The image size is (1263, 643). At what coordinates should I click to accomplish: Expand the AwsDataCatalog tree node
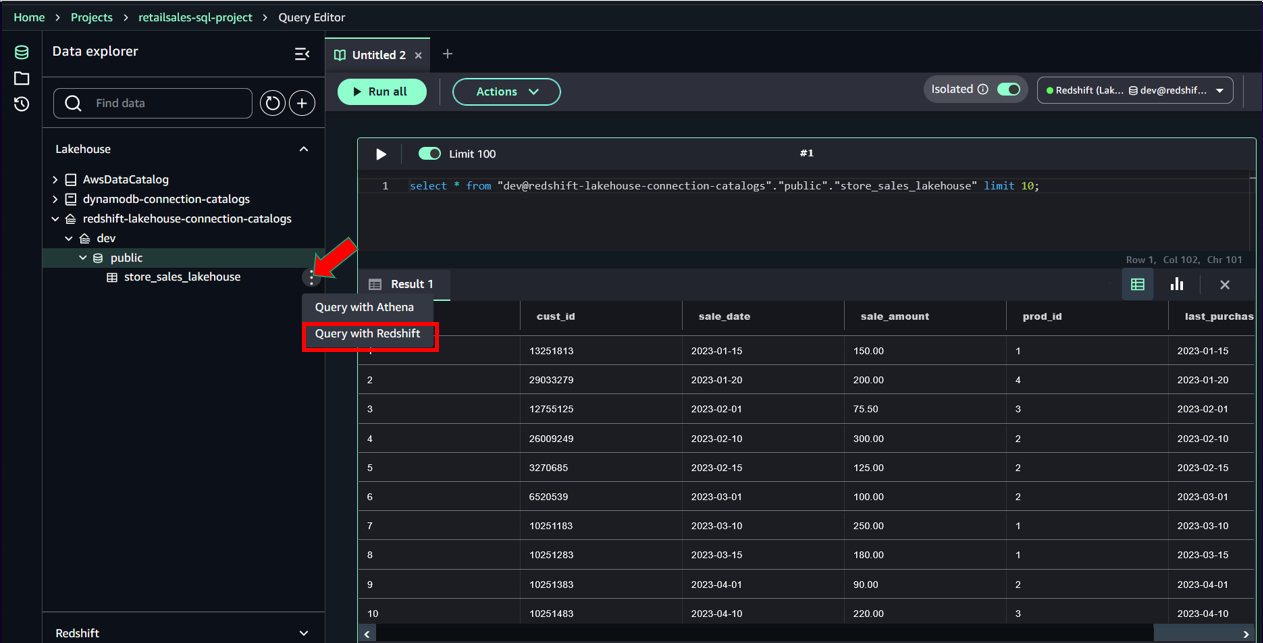pyautogui.click(x=55, y=180)
